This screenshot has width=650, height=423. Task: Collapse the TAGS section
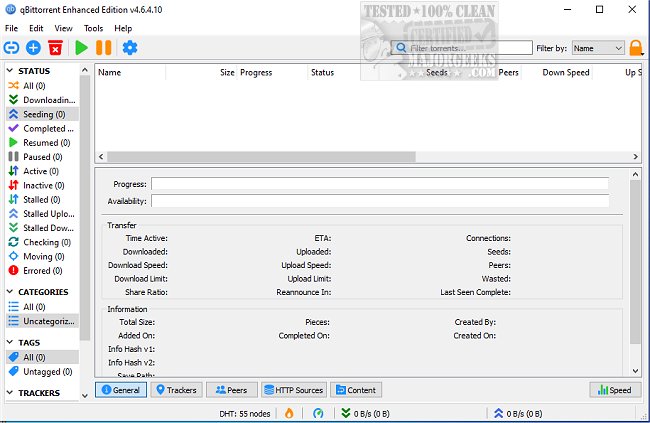click(10, 343)
